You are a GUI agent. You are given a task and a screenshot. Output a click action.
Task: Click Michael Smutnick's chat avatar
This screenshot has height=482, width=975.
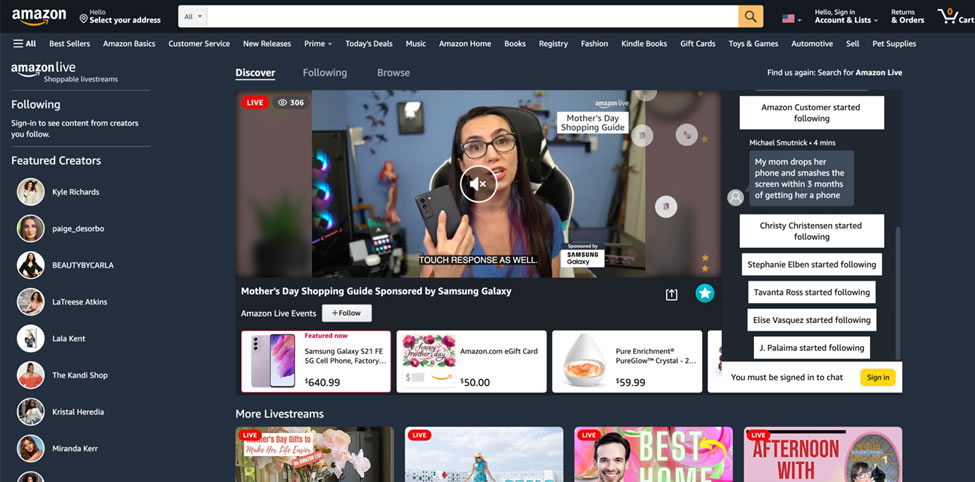pyautogui.click(x=736, y=198)
